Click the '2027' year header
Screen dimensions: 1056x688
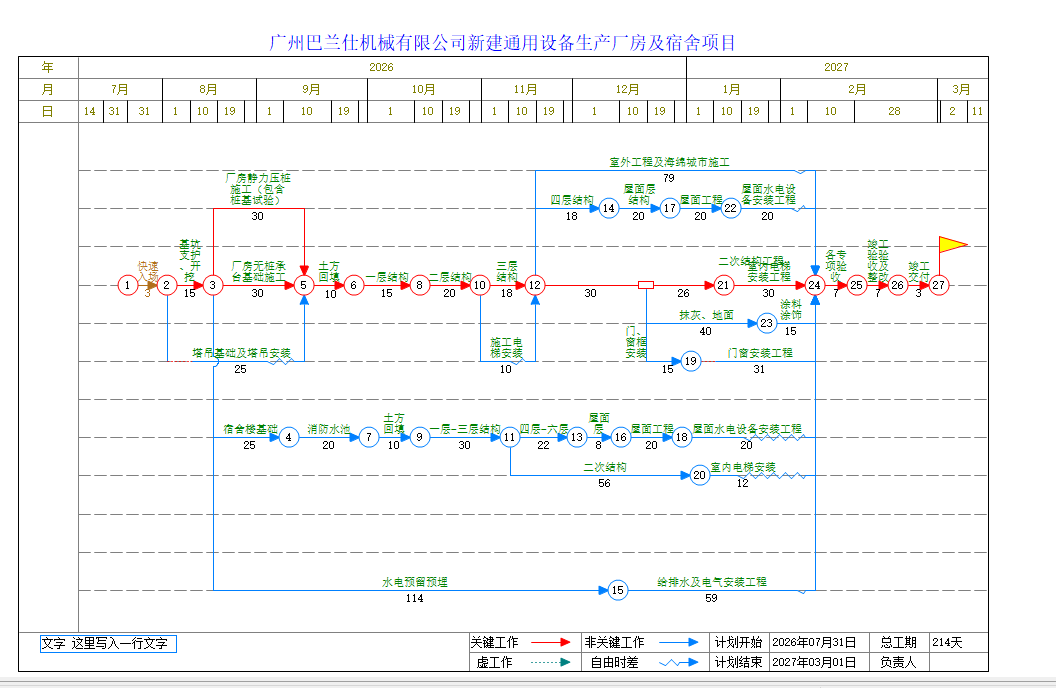click(x=837, y=67)
